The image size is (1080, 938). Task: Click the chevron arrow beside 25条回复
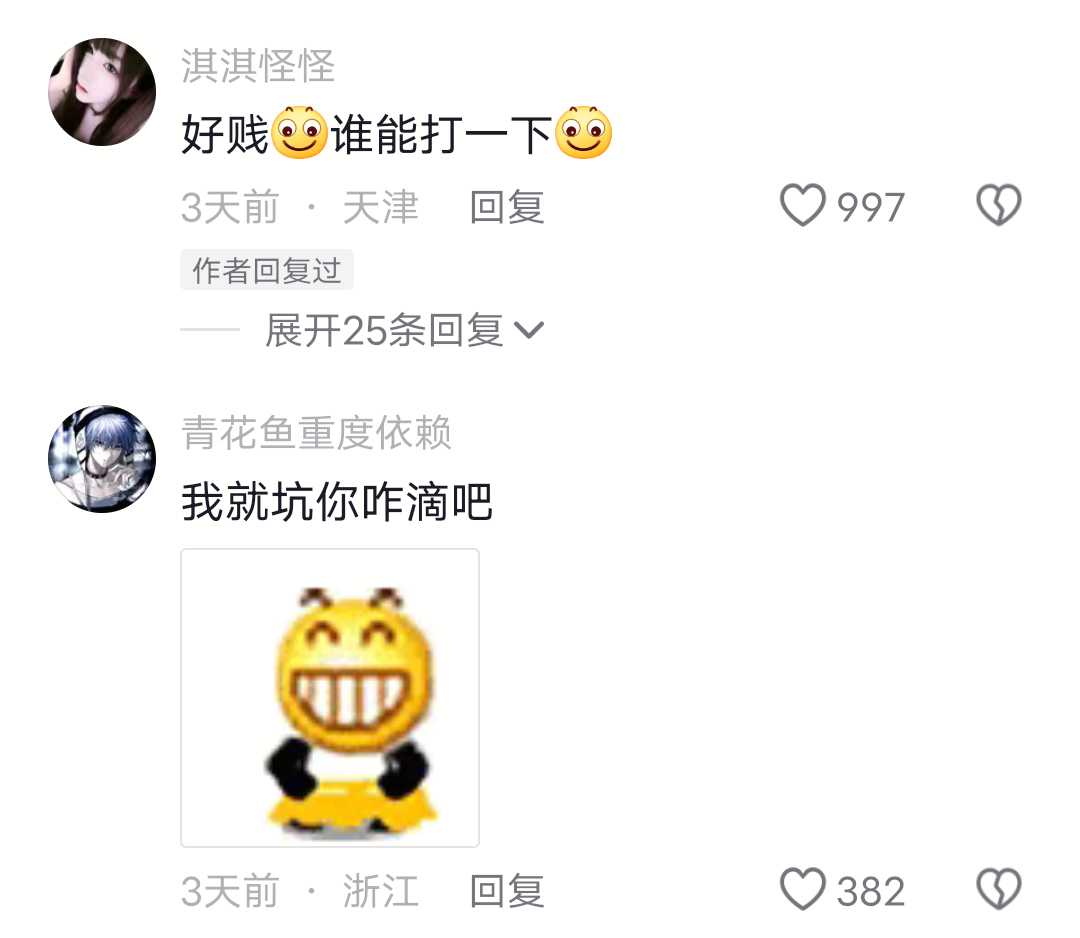(x=529, y=331)
